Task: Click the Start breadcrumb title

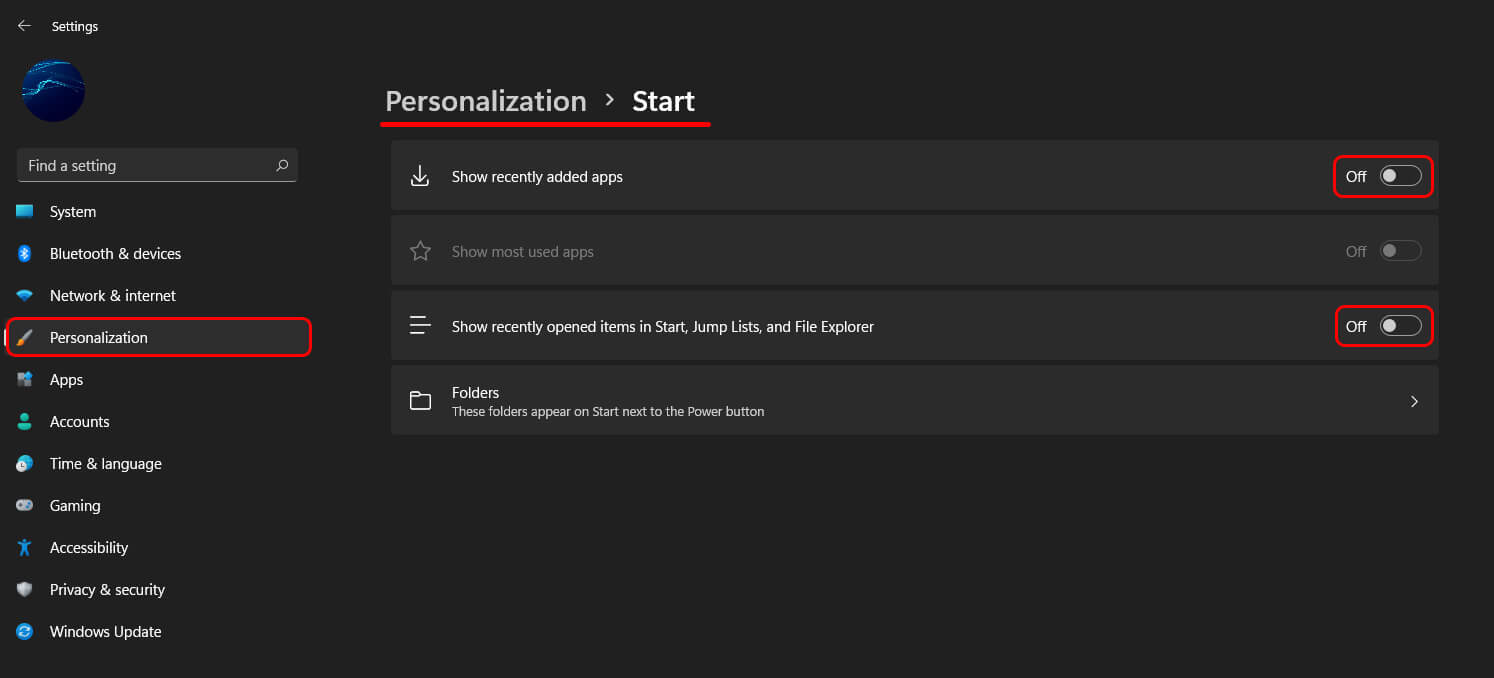Action: coord(663,101)
